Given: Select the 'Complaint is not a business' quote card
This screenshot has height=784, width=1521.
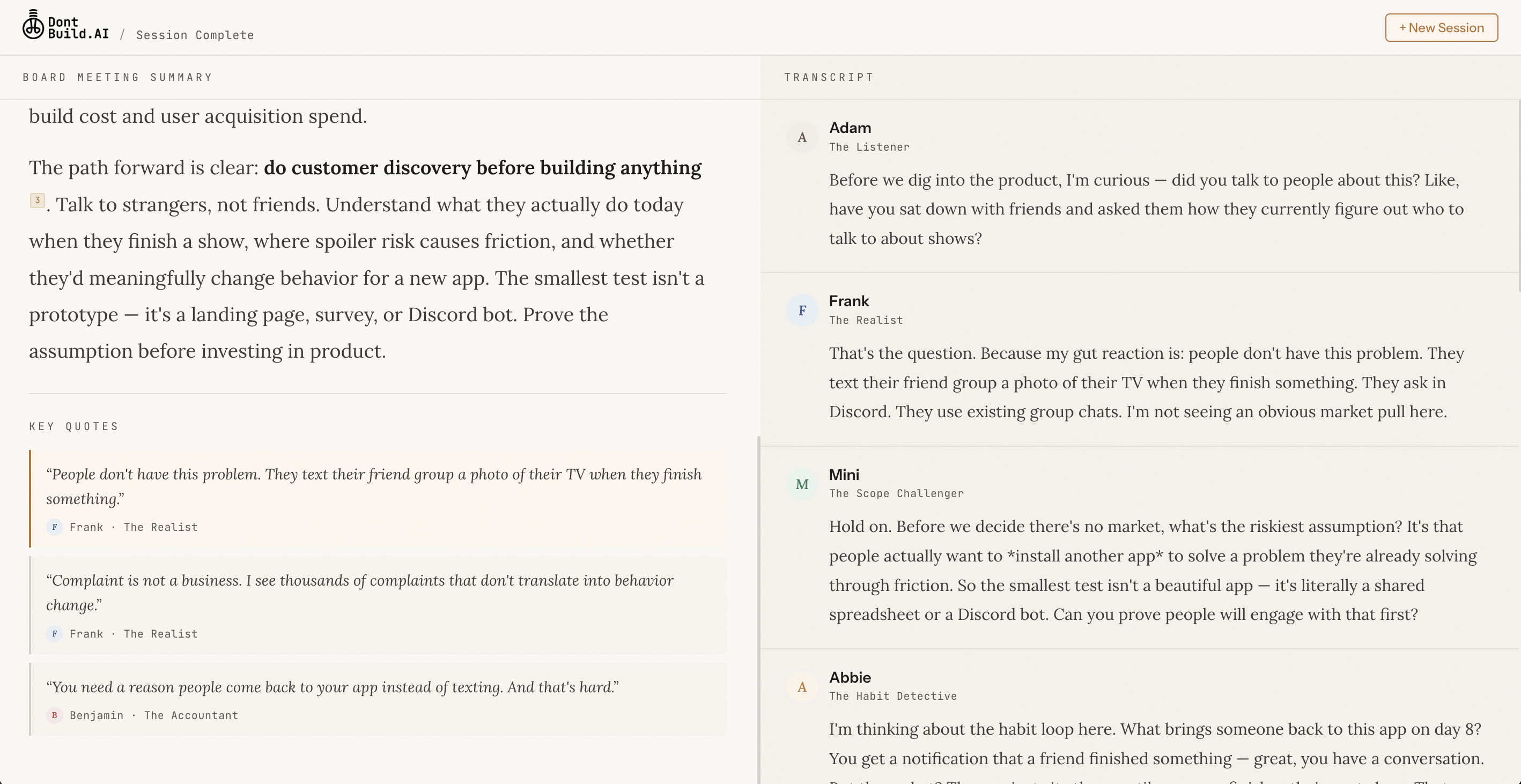Looking at the screenshot, I should pyautogui.click(x=378, y=604).
